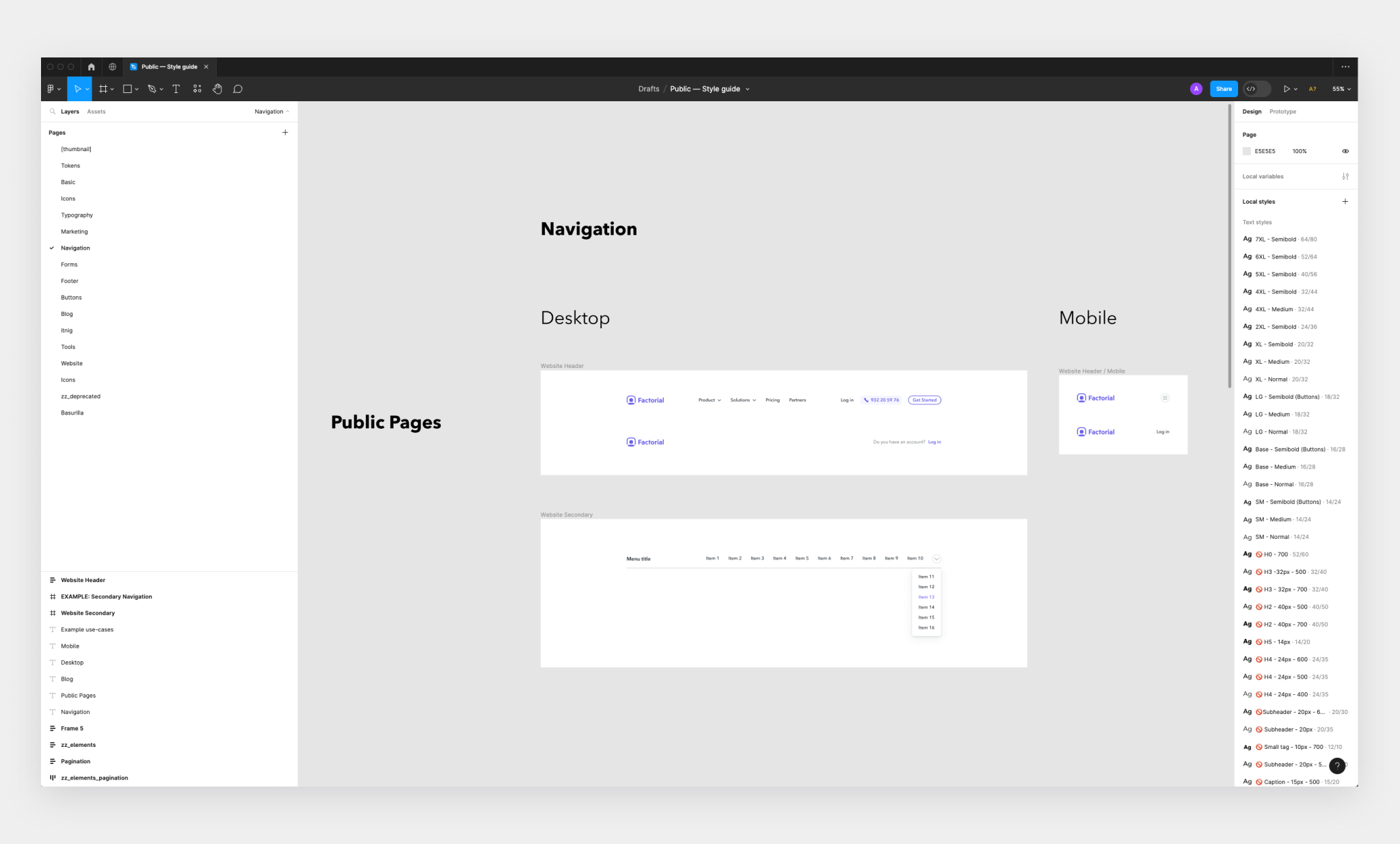This screenshot has width=1400, height=844.
Task: Search layers with the magnifier icon
Action: [x=53, y=111]
